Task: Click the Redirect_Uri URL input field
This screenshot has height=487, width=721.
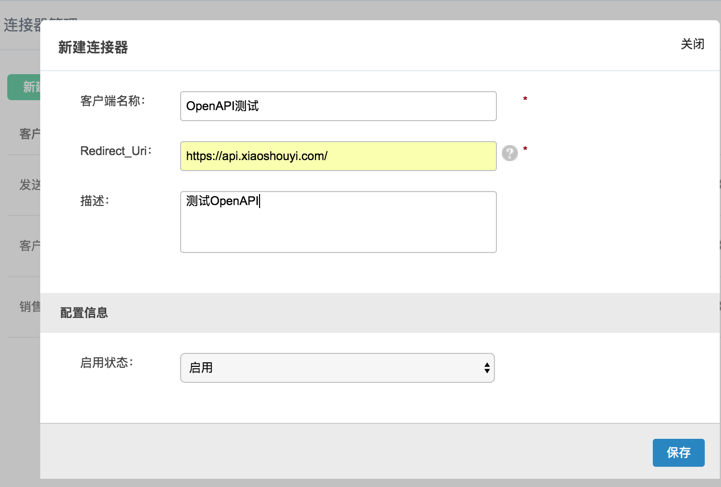Action: pyautogui.click(x=338, y=156)
